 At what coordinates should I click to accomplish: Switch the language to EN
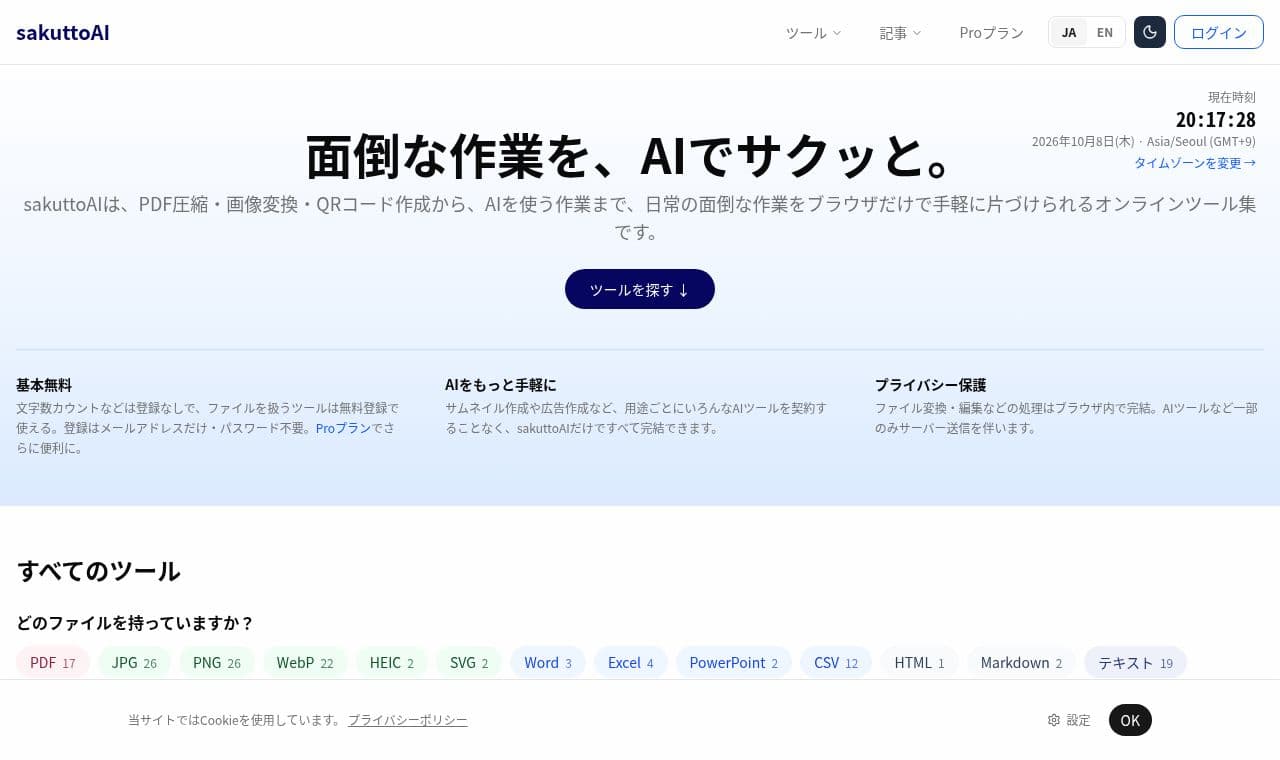[x=1105, y=32]
